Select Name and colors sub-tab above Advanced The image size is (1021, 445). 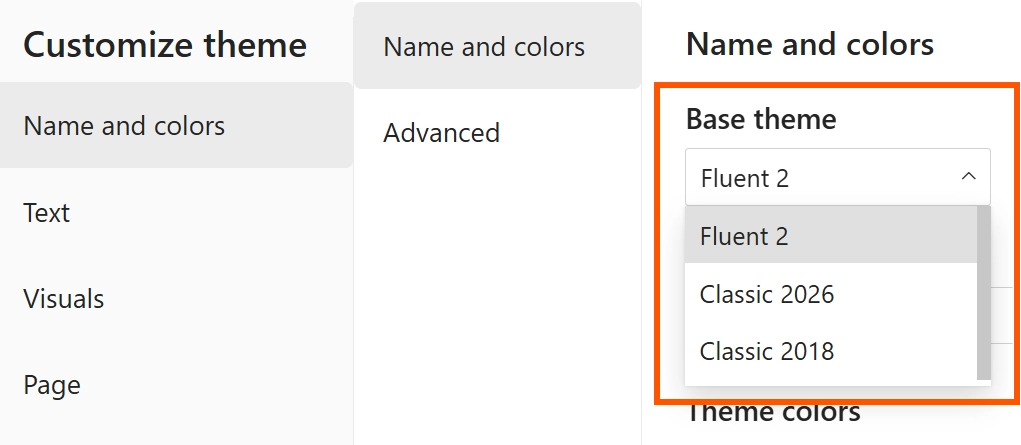click(484, 46)
